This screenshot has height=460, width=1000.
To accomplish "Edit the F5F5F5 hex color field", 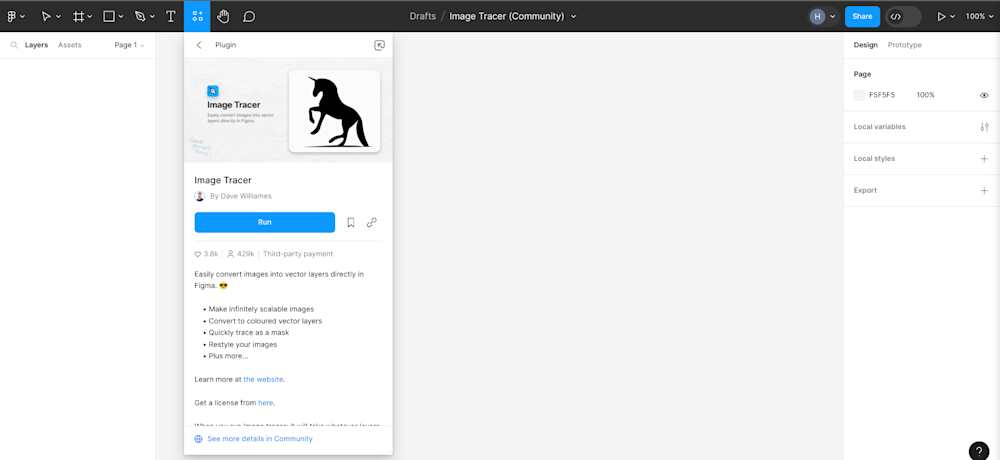I will 882,95.
